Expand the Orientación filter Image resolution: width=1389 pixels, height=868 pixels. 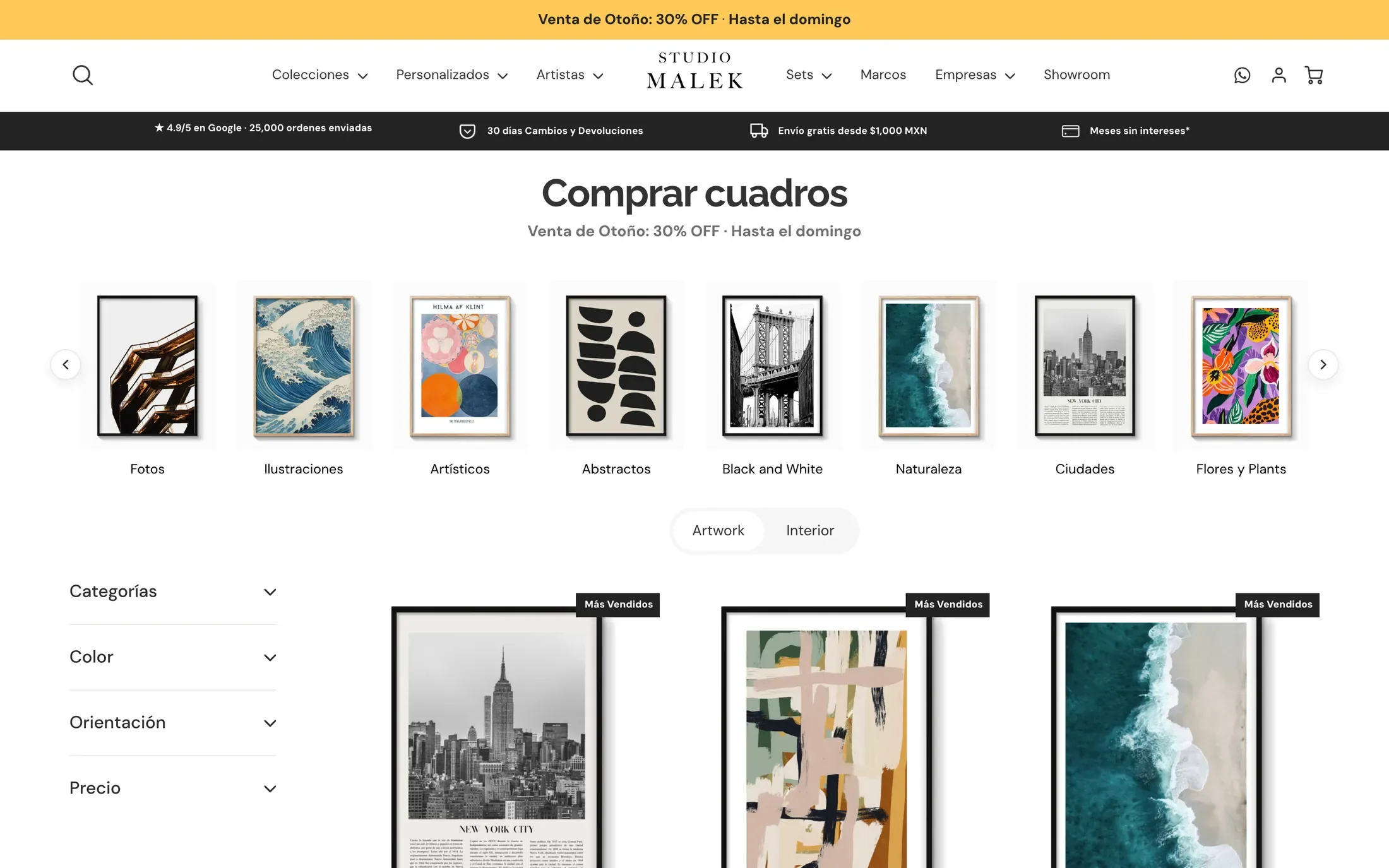pyautogui.click(x=173, y=723)
